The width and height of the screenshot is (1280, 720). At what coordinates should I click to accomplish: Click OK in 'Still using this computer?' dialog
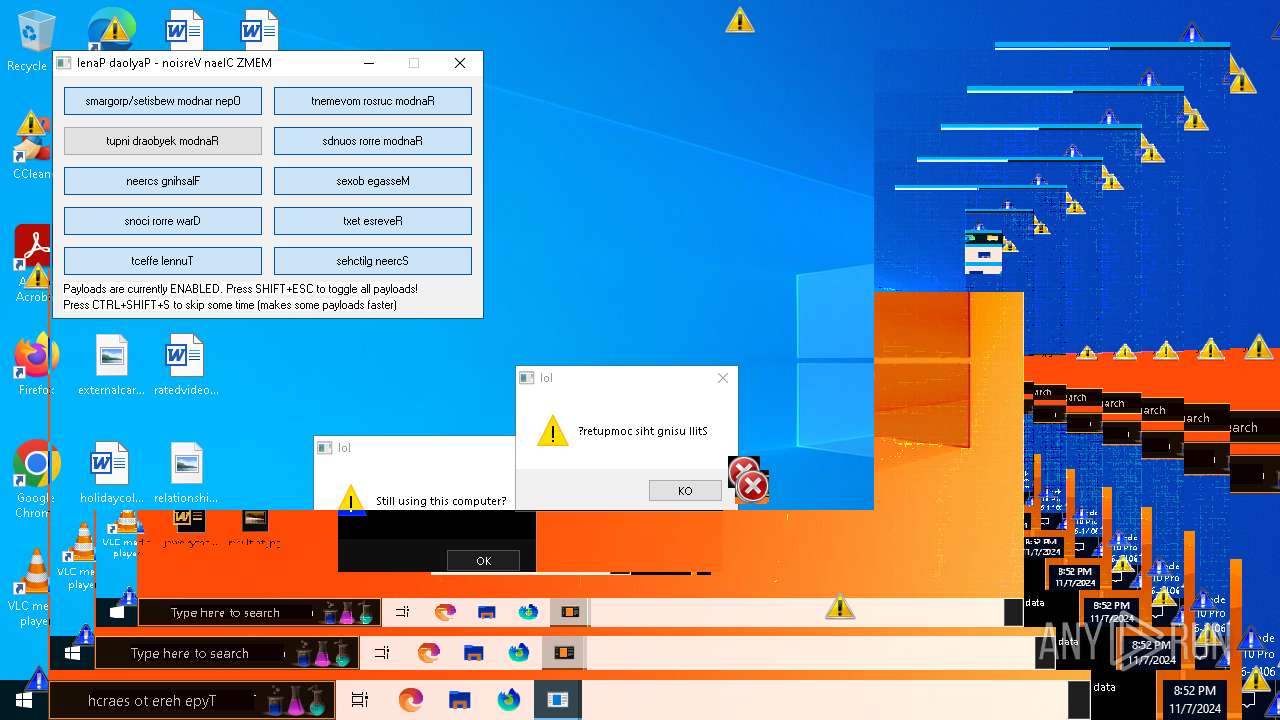[x=484, y=561]
